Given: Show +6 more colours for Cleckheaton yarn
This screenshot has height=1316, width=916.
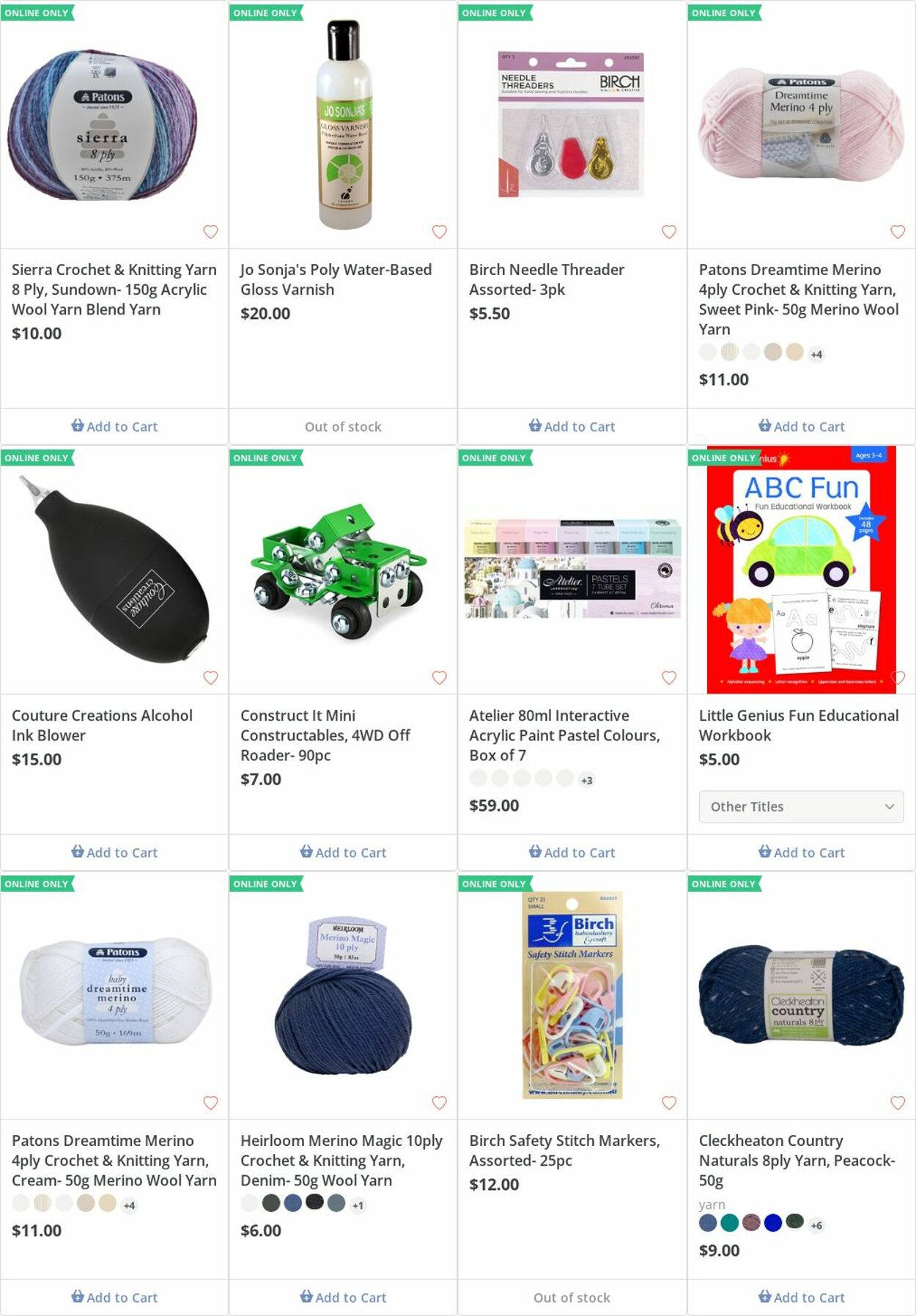Looking at the screenshot, I should pos(816,1225).
